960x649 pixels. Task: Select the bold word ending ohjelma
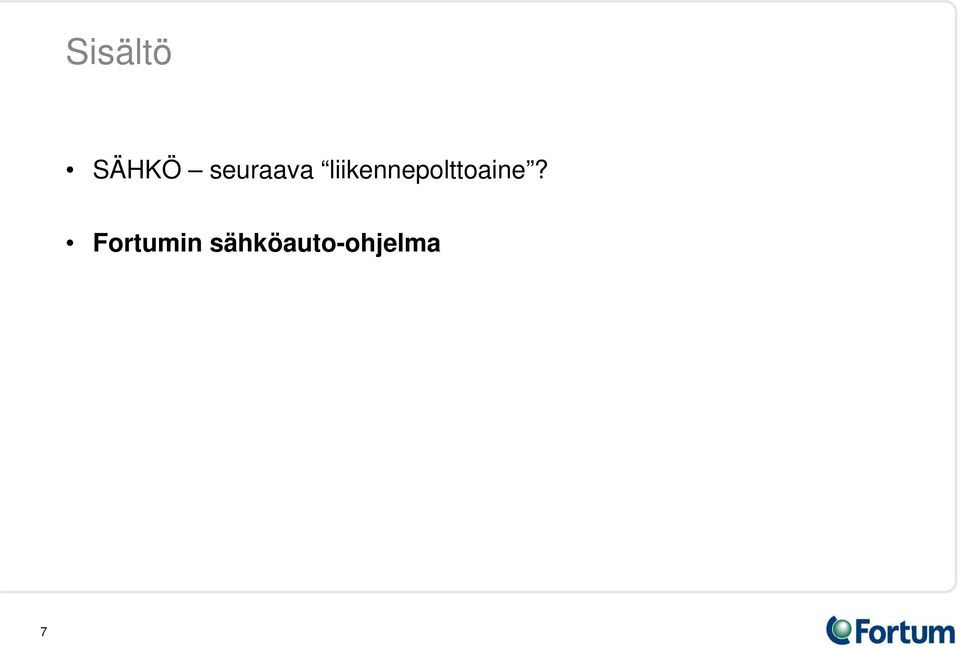pyautogui.click(x=392, y=244)
